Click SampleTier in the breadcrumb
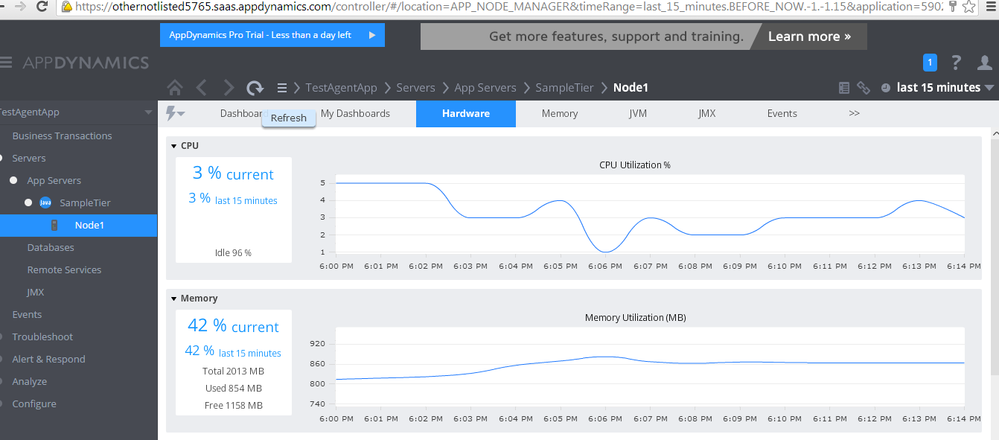999x440 pixels. pyautogui.click(x=564, y=88)
